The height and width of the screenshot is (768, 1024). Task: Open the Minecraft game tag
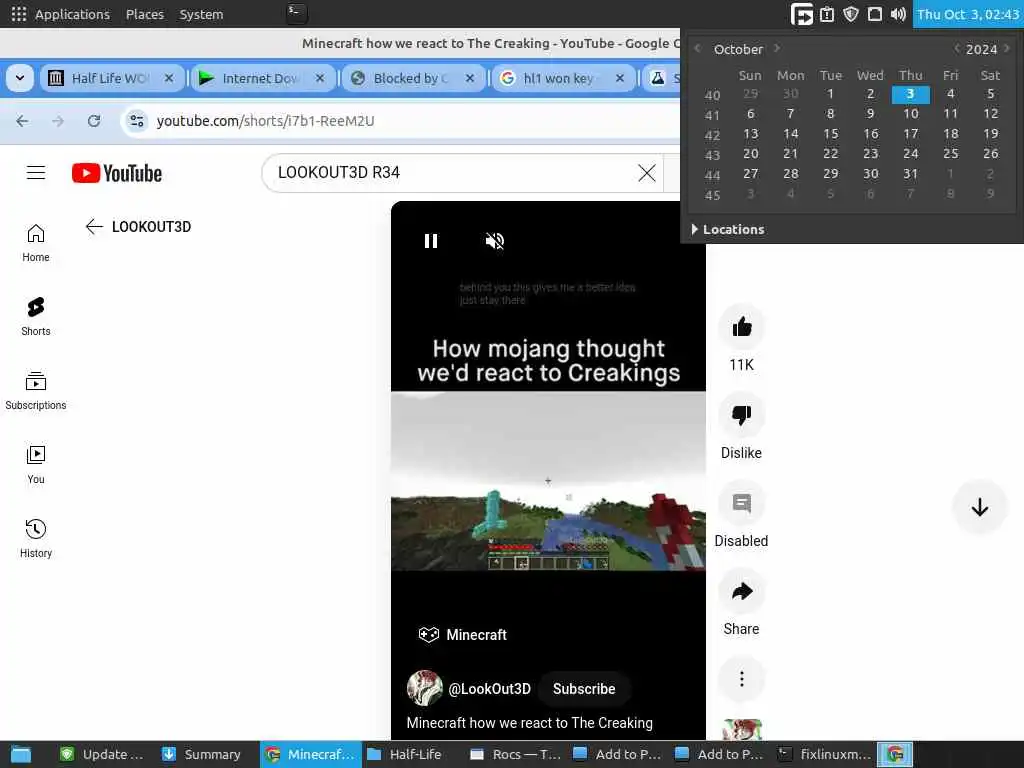click(462, 635)
